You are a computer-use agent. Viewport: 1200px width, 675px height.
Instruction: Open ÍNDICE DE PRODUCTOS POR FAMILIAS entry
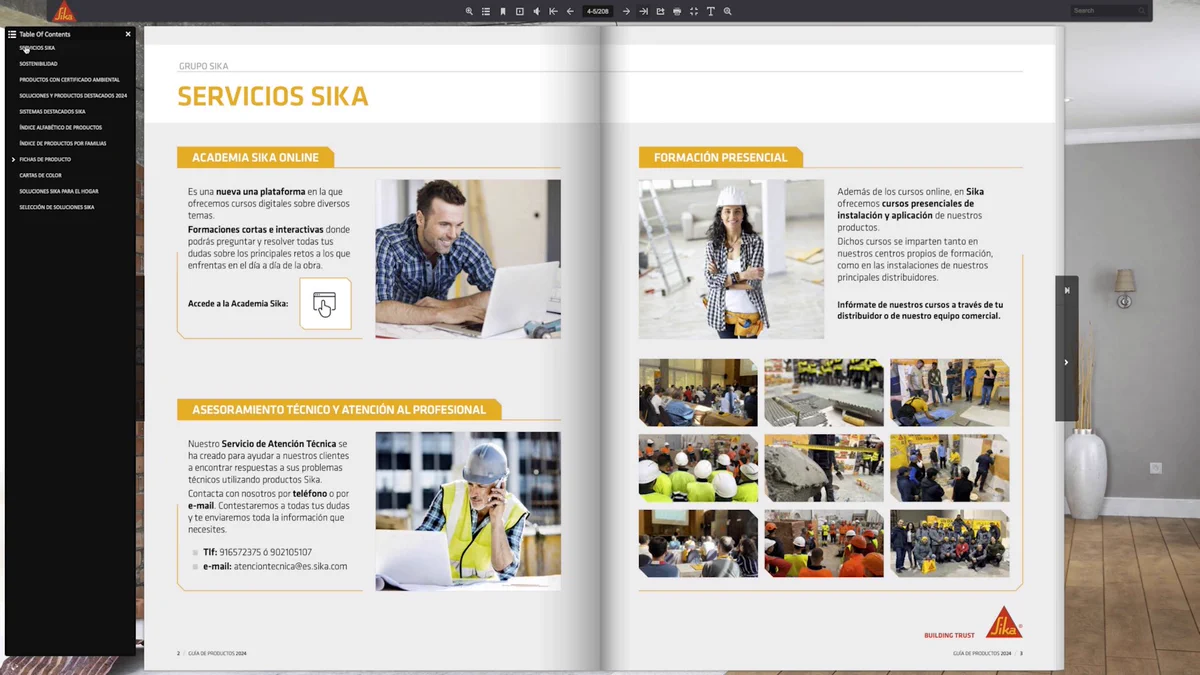62,143
